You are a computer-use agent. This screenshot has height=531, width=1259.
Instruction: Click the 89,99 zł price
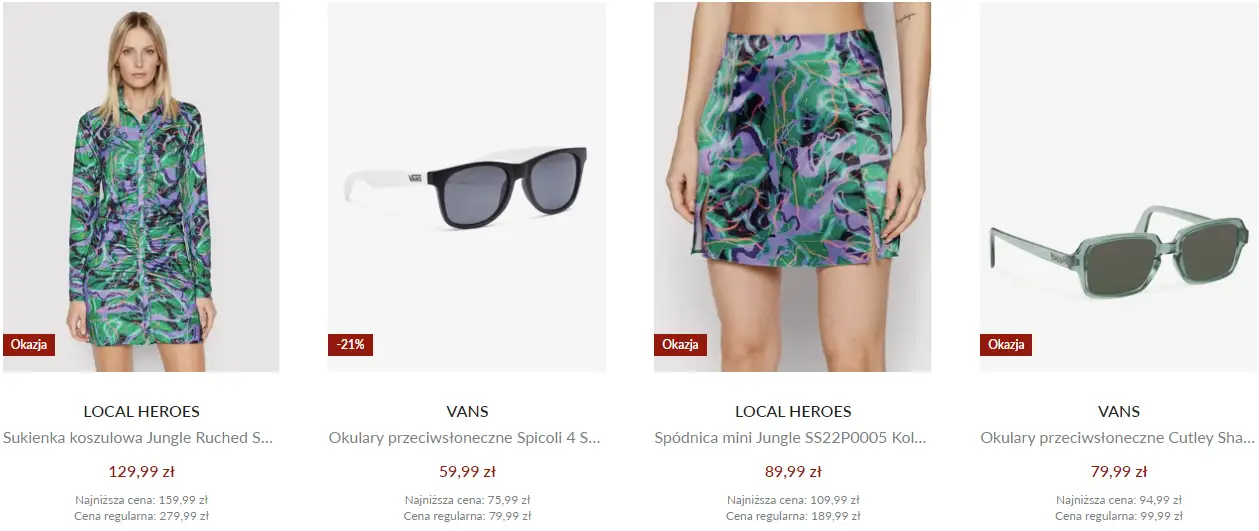tap(793, 471)
